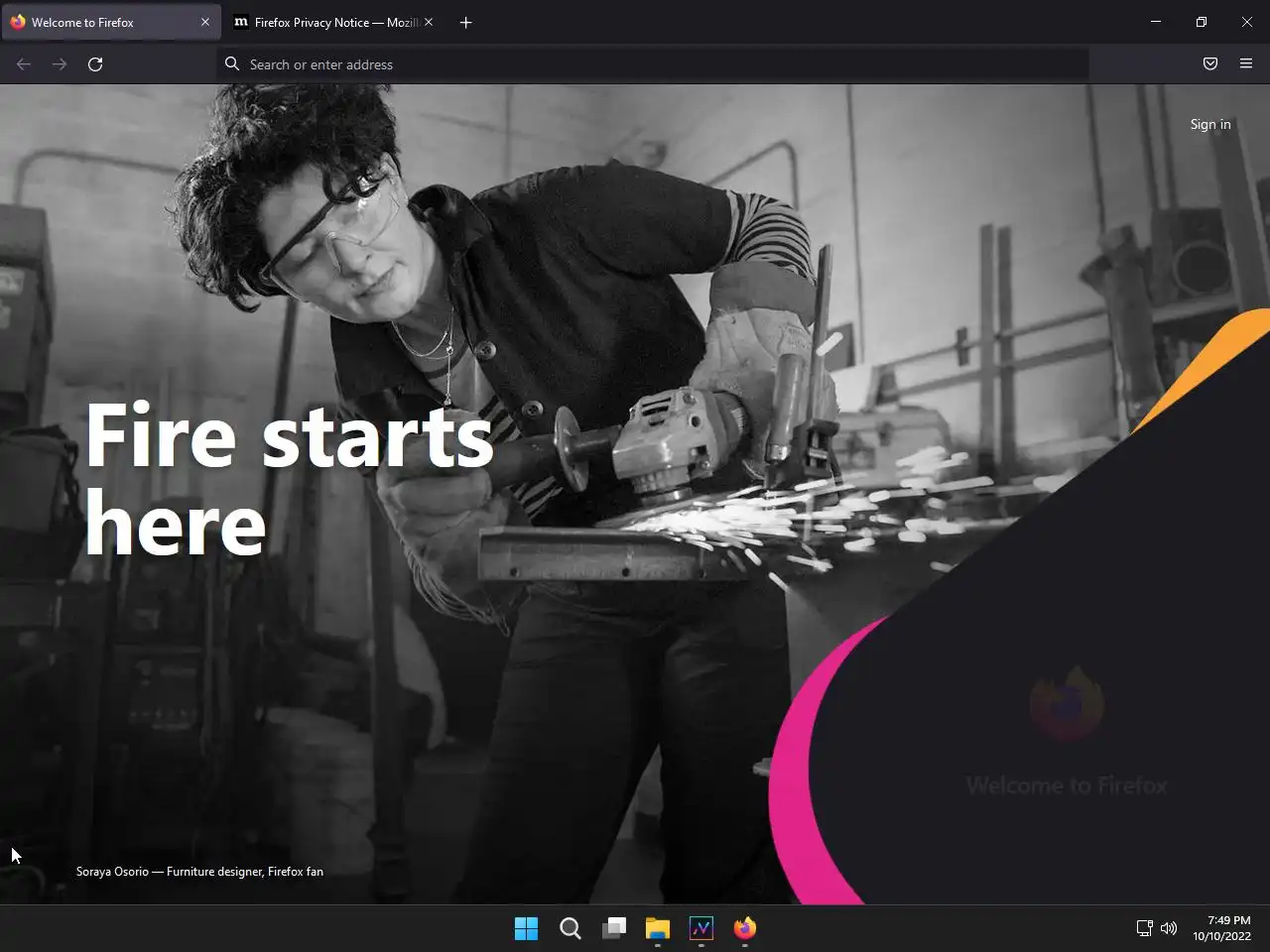Viewport: 1270px width, 952px height.
Task: Close the Firefox Privacy Notice tab
Action: [429, 22]
